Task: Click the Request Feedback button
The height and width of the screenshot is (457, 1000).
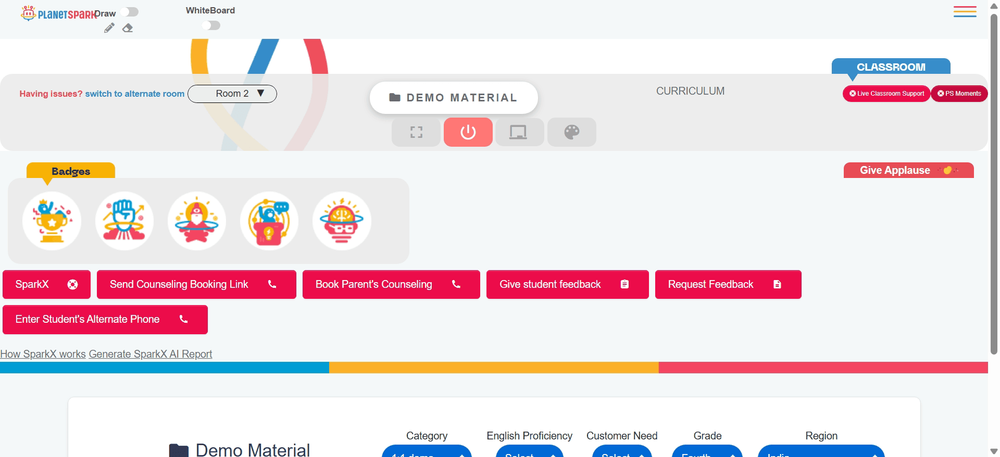Action: pyautogui.click(x=728, y=284)
